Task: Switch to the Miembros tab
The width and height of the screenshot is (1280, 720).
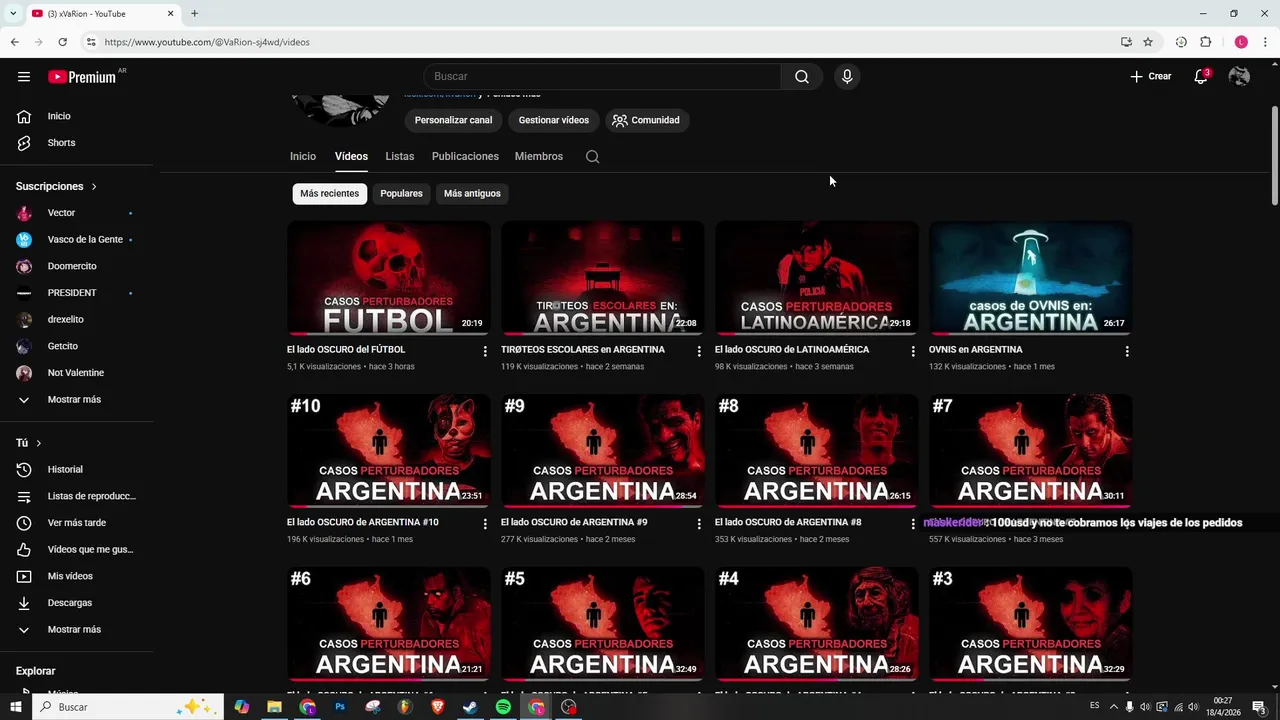Action: coord(539,156)
